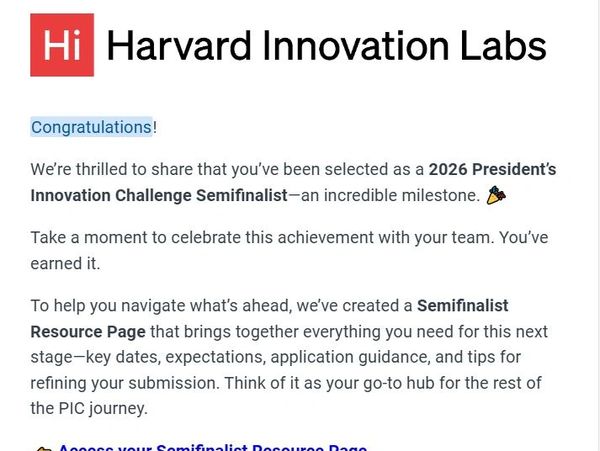Image resolution: width=600 pixels, height=451 pixels.
Task: Open the Access your Semifinalist Resource Page link
Action: pos(212,448)
